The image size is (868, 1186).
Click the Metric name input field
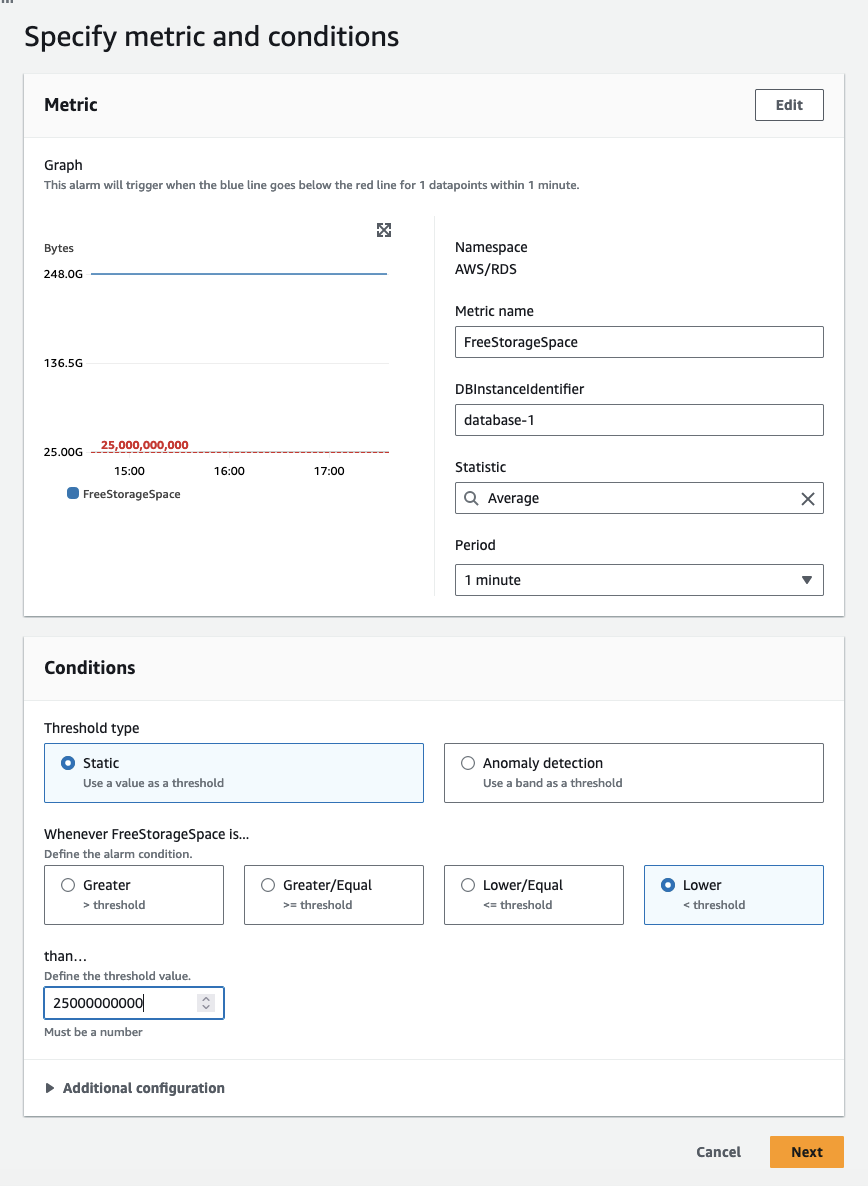(x=639, y=342)
